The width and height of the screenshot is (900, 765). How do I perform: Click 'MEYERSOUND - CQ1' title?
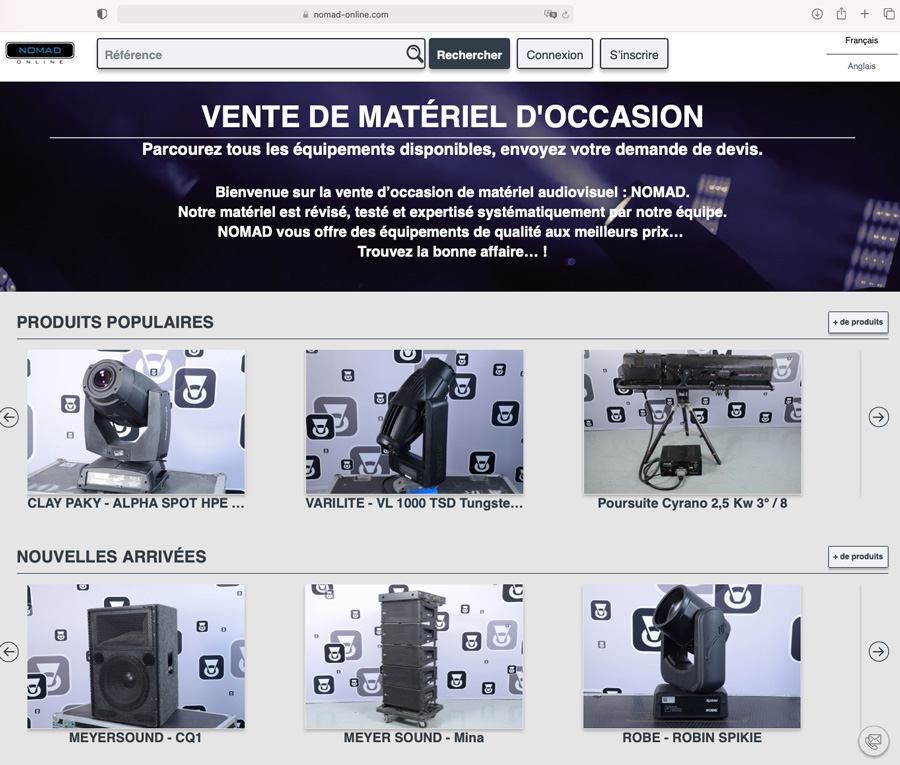(x=135, y=737)
